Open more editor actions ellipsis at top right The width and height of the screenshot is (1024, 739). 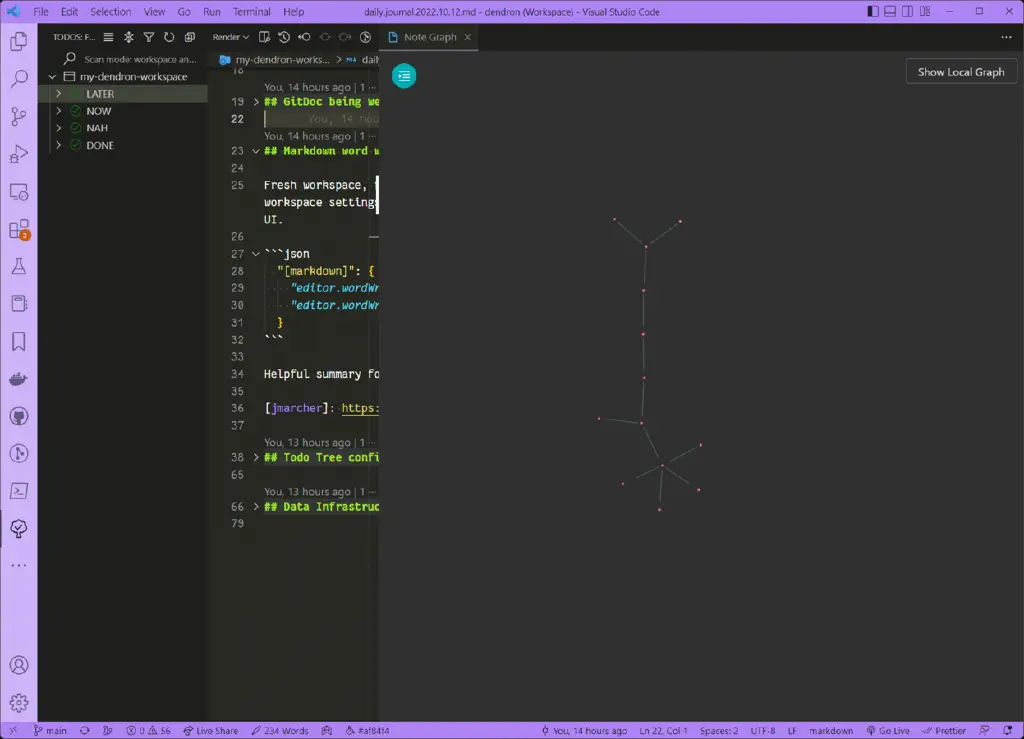coord(1006,37)
